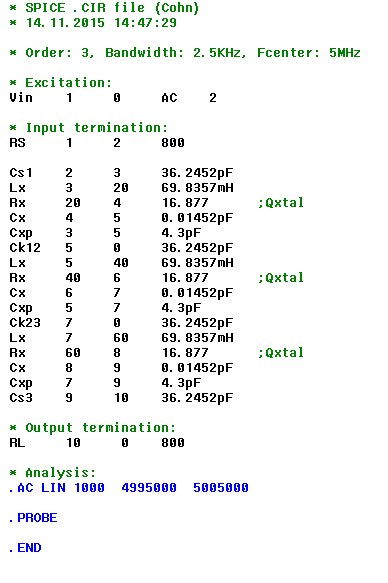Viewport: 388px width, 583px height.
Task: Click the 'SPICE .CIR file (Cohn)' comment line
Action: pos(104,8)
